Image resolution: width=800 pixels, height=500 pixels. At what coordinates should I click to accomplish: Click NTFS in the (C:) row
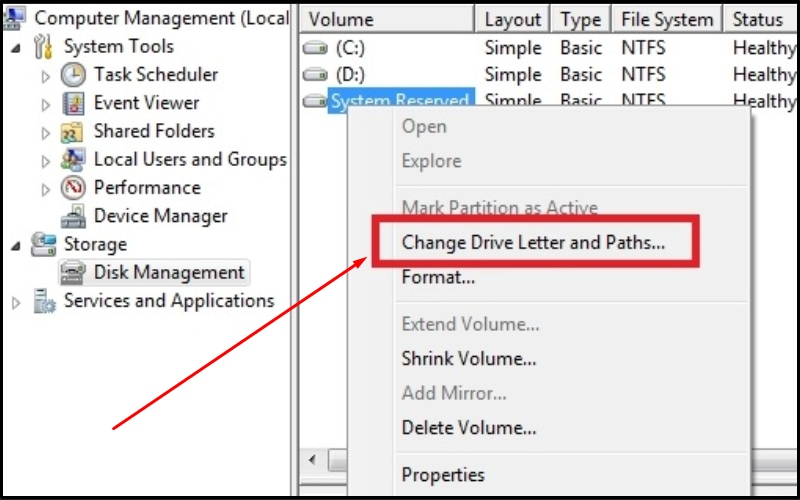pos(643,48)
